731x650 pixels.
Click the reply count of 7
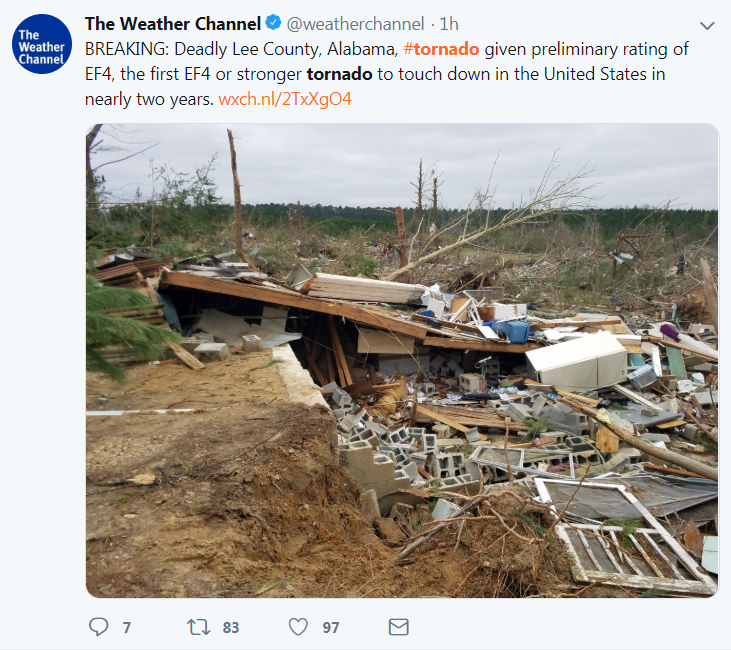pos(127,628)
